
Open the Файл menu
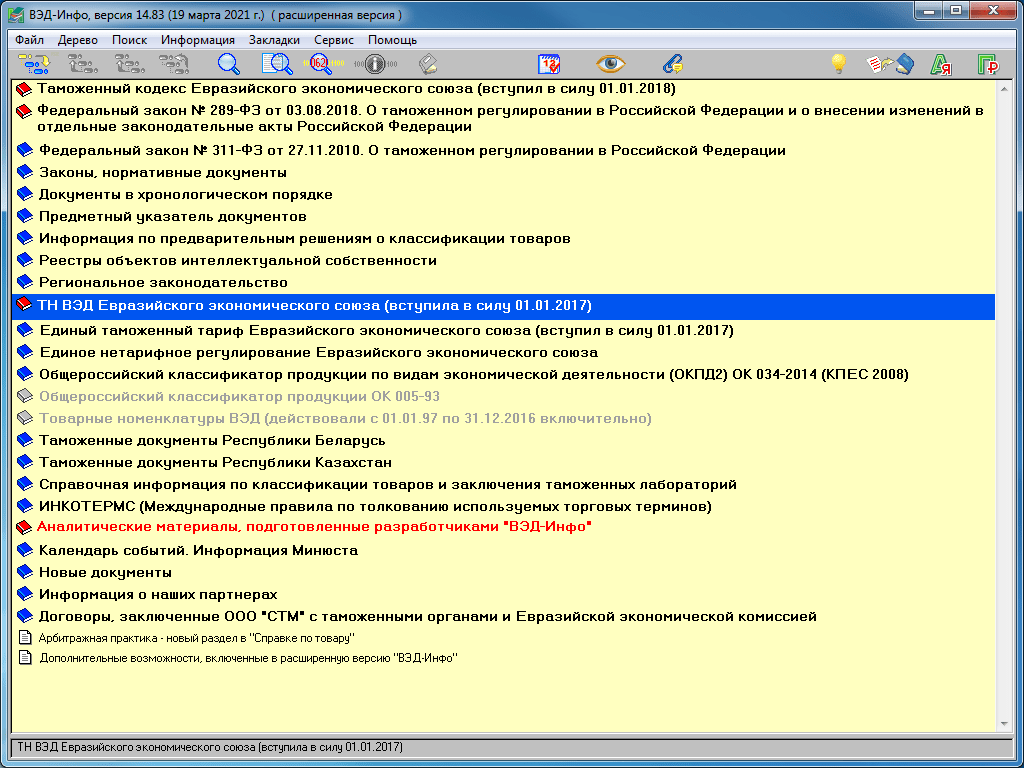[30, 40]
